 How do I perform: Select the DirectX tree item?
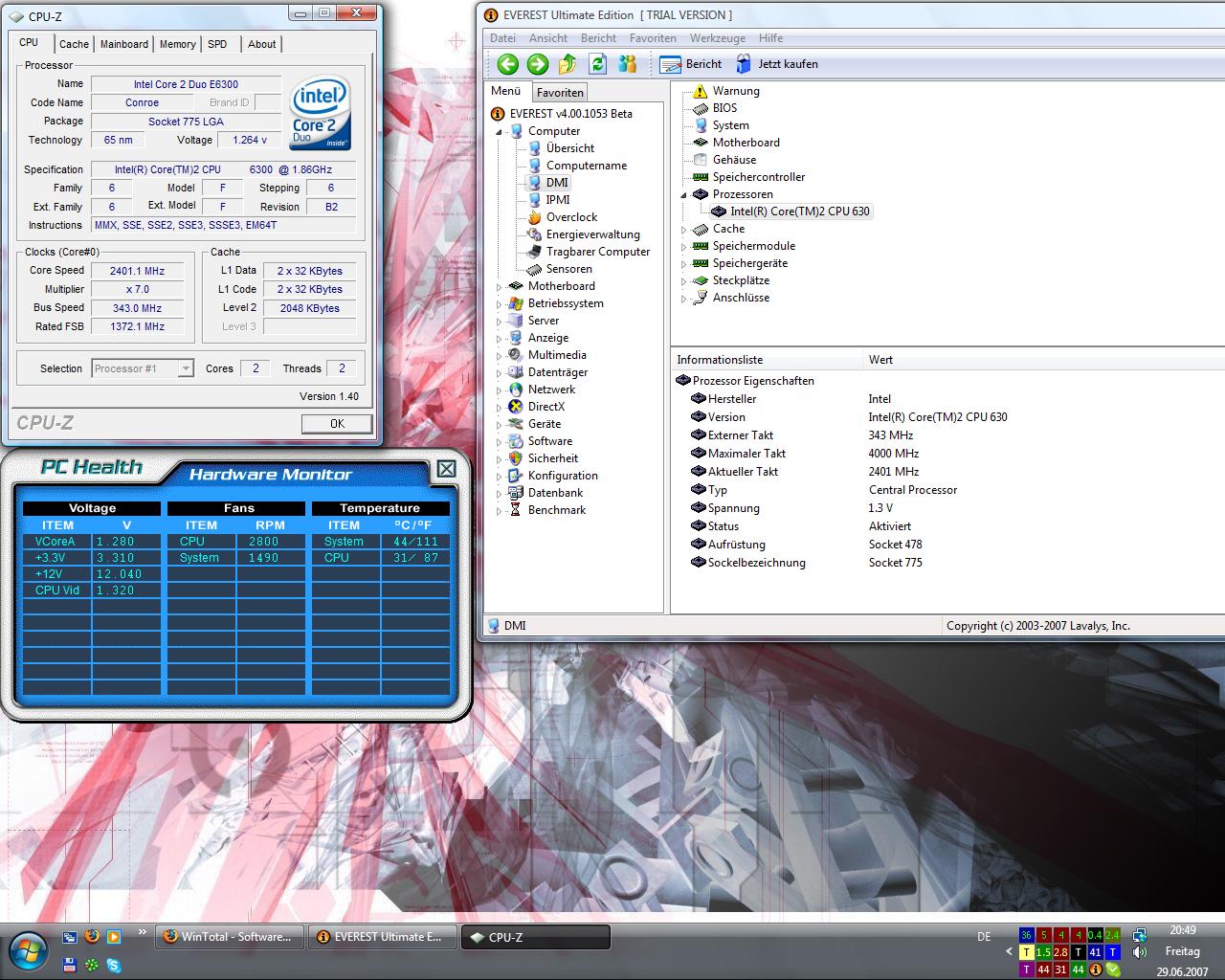tap(546, 407)
